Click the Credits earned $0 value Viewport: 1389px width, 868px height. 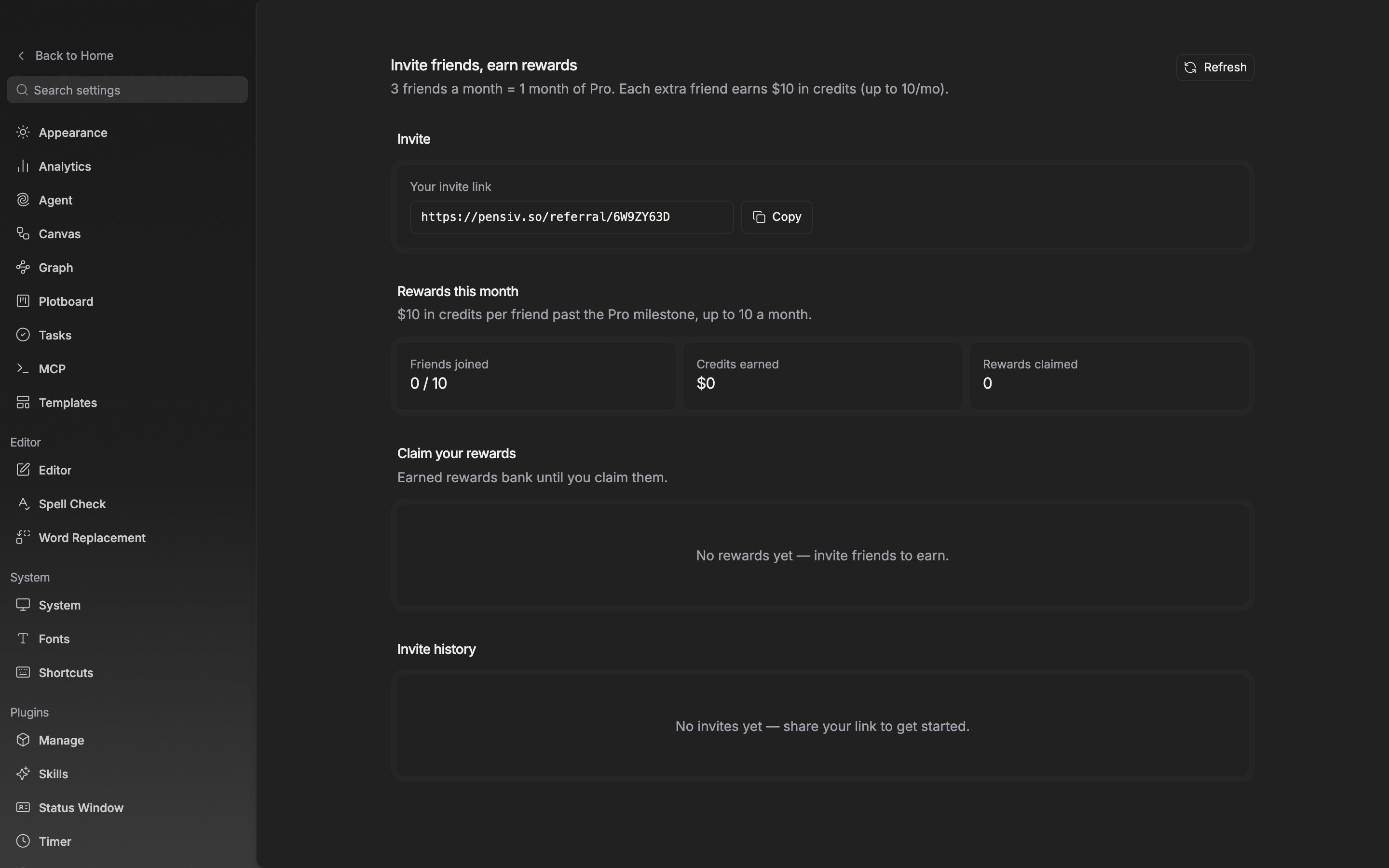click(706, 383)
